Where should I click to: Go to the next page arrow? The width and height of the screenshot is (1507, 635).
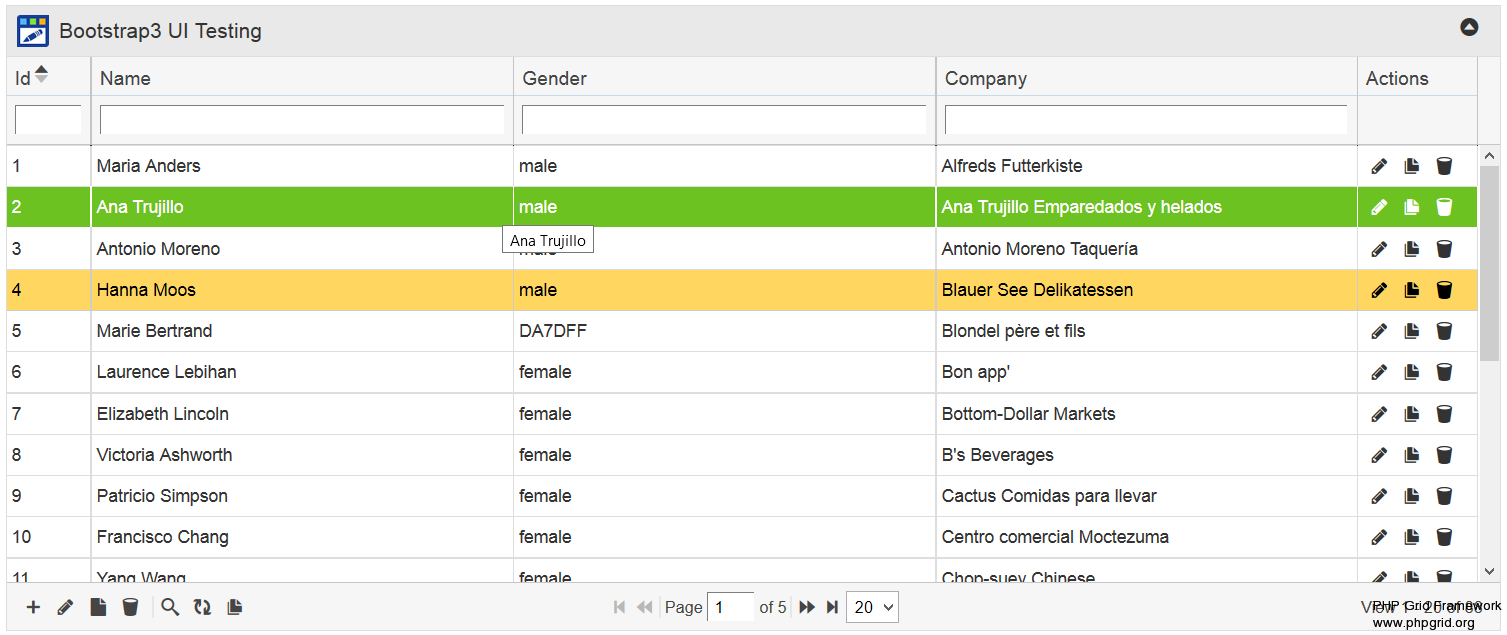click(x=807, y=607)
